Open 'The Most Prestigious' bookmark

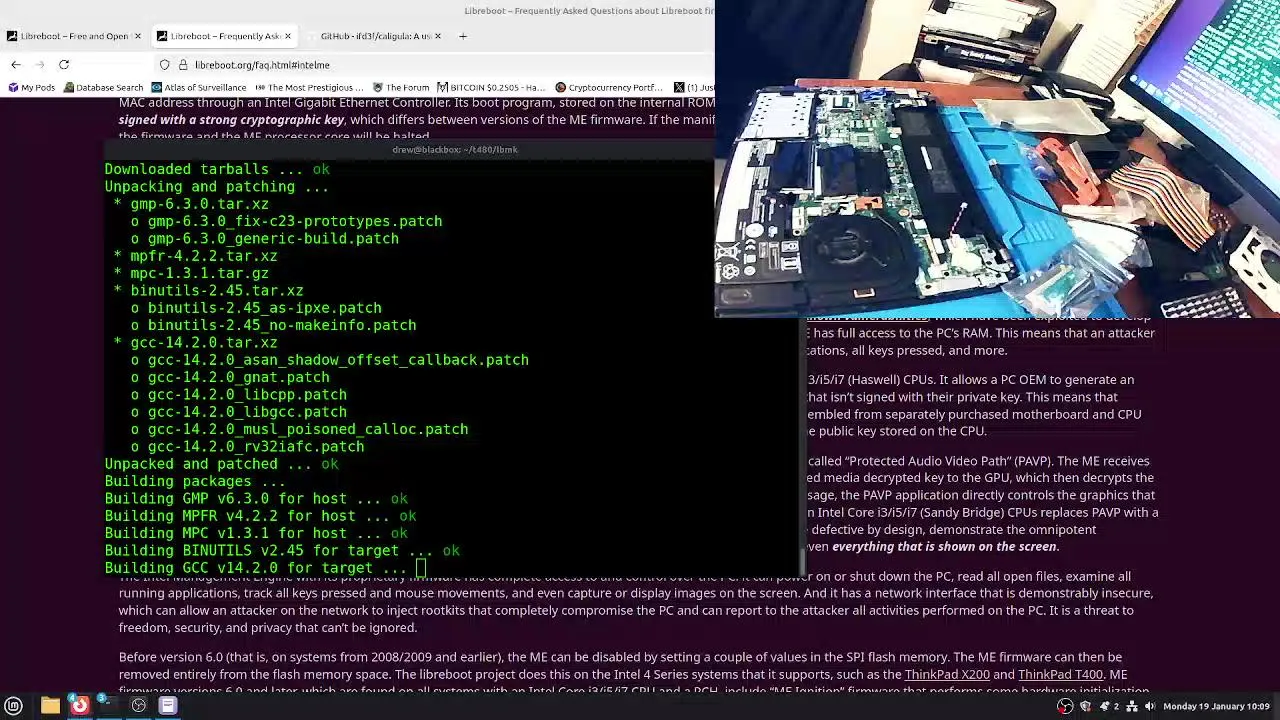point(308,88)
